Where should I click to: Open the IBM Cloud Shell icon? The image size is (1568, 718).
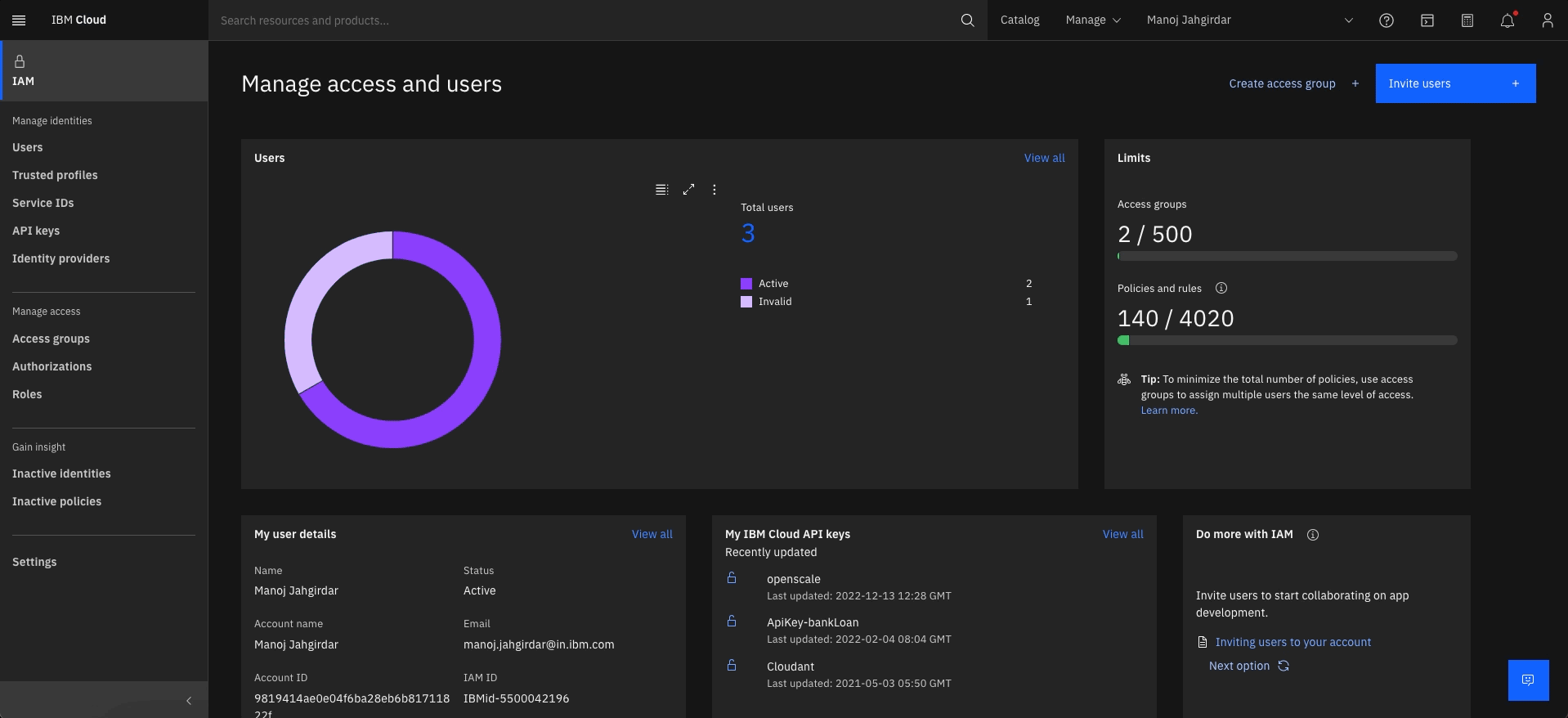point(1427,20)
